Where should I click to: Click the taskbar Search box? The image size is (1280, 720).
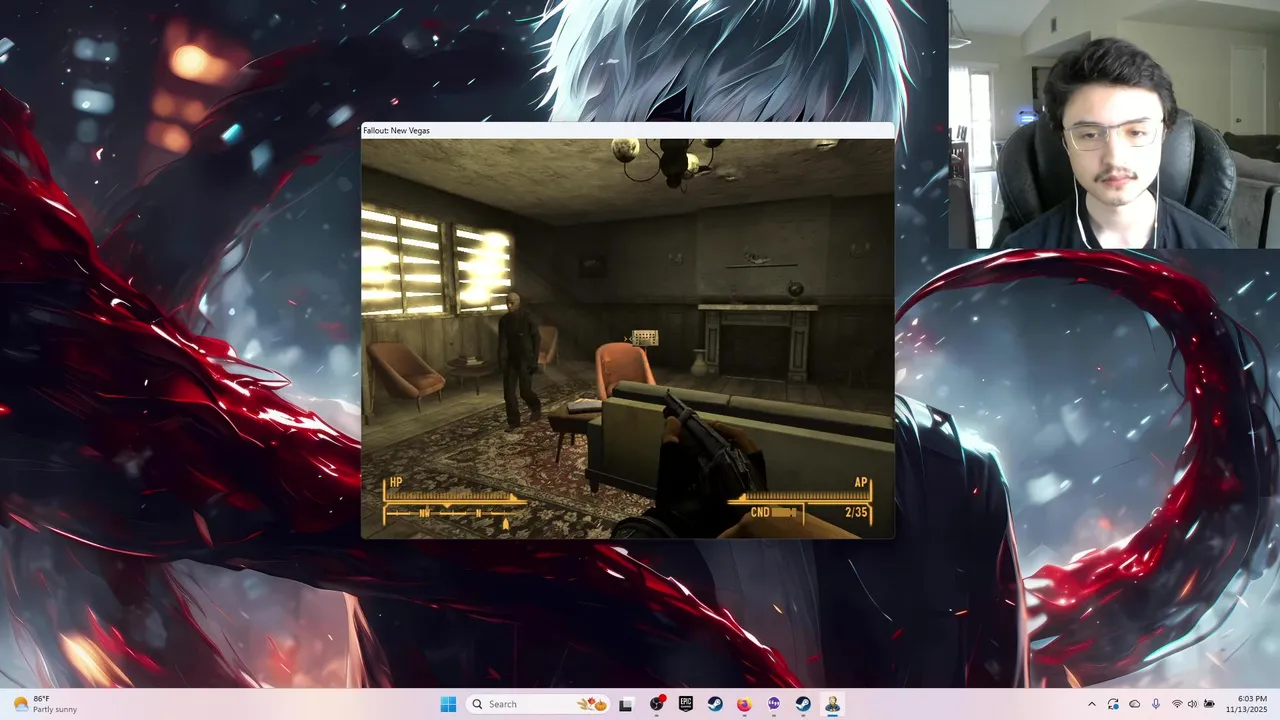click(x=539, y=704)
